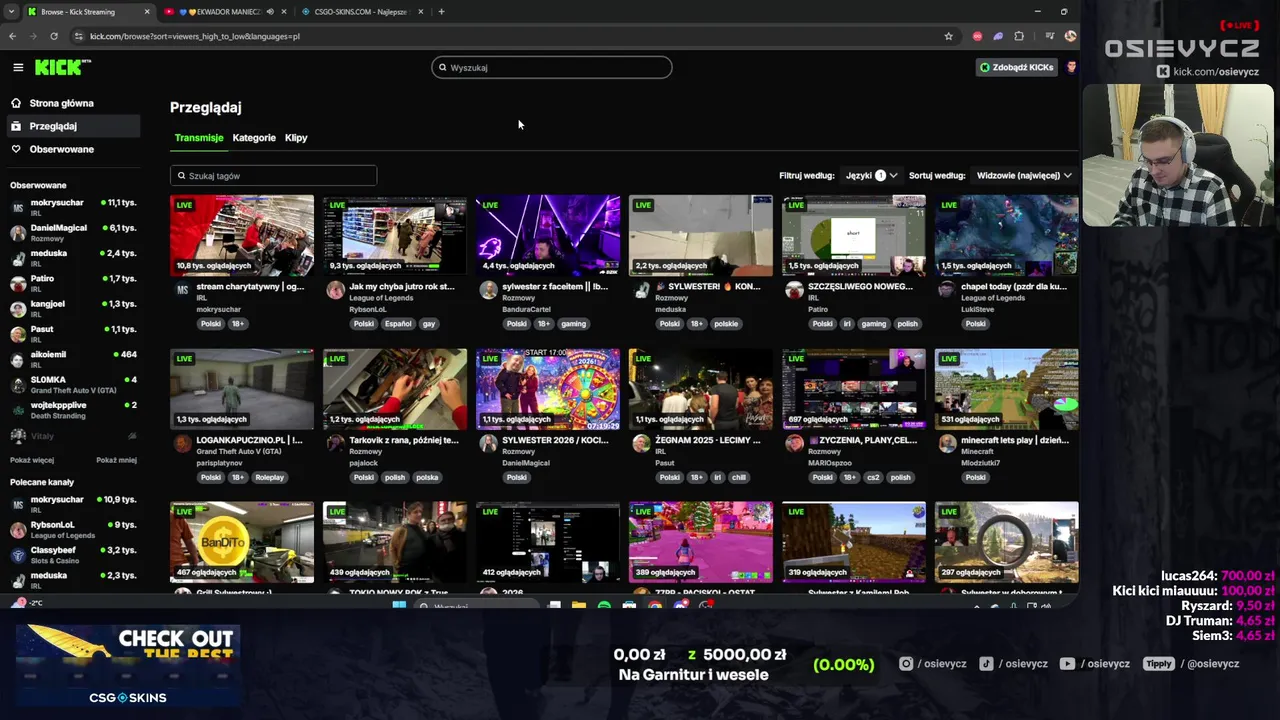Open the hamburger sidebar menu
The width and height of the screenshot is (1280, 720).
(x=18, y=67)
